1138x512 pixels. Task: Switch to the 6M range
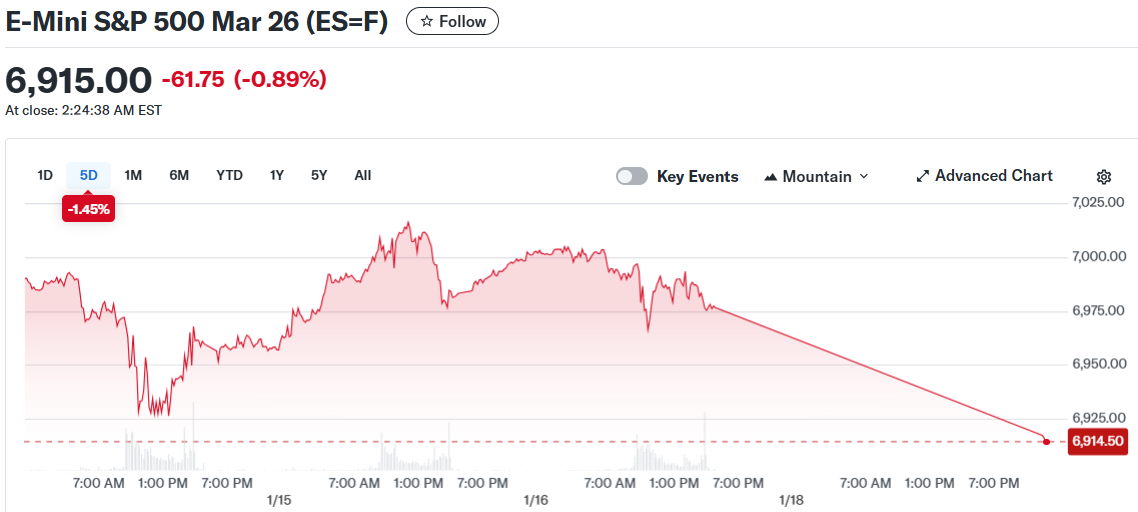coord(179,175)
